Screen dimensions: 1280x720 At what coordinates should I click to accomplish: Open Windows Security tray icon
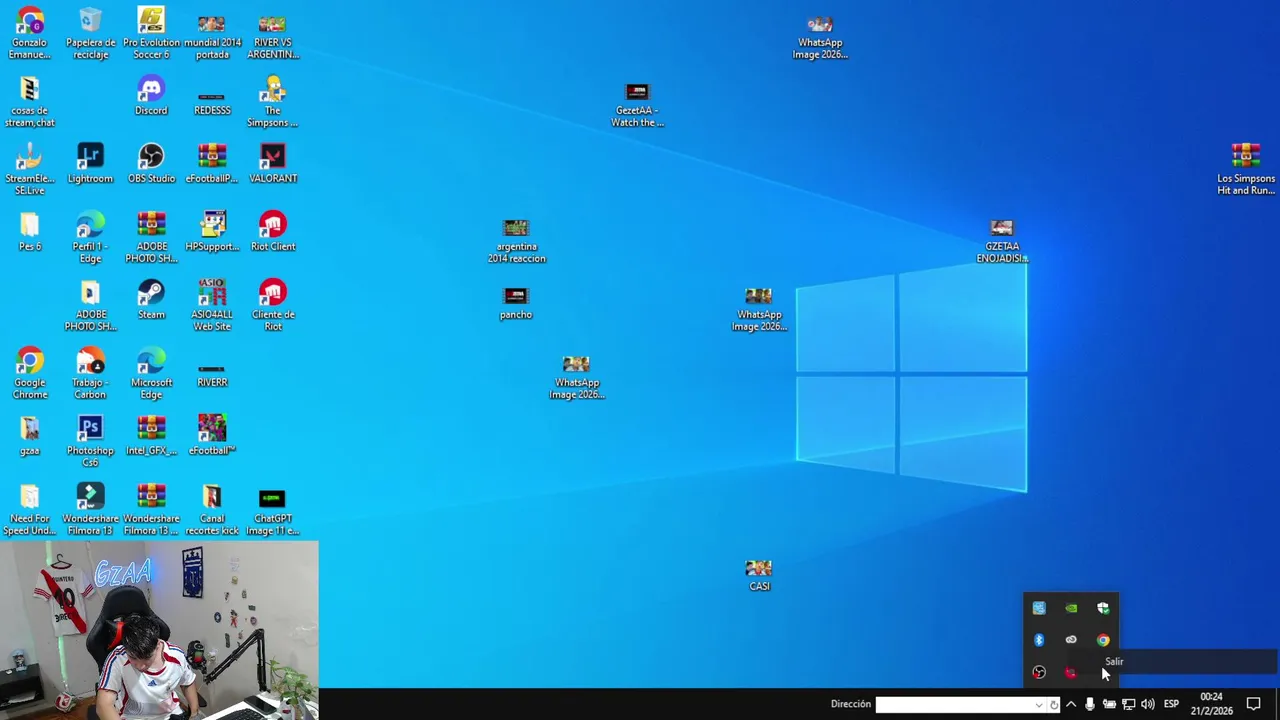pyautogui.click(x=1103, y=608)
